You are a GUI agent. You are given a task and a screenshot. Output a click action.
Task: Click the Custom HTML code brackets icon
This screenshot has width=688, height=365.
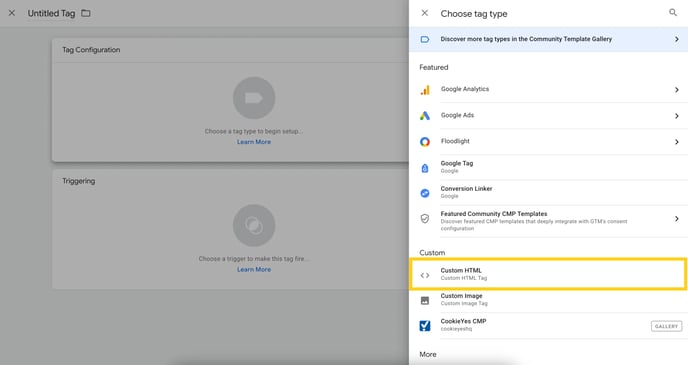coord(425,276)
